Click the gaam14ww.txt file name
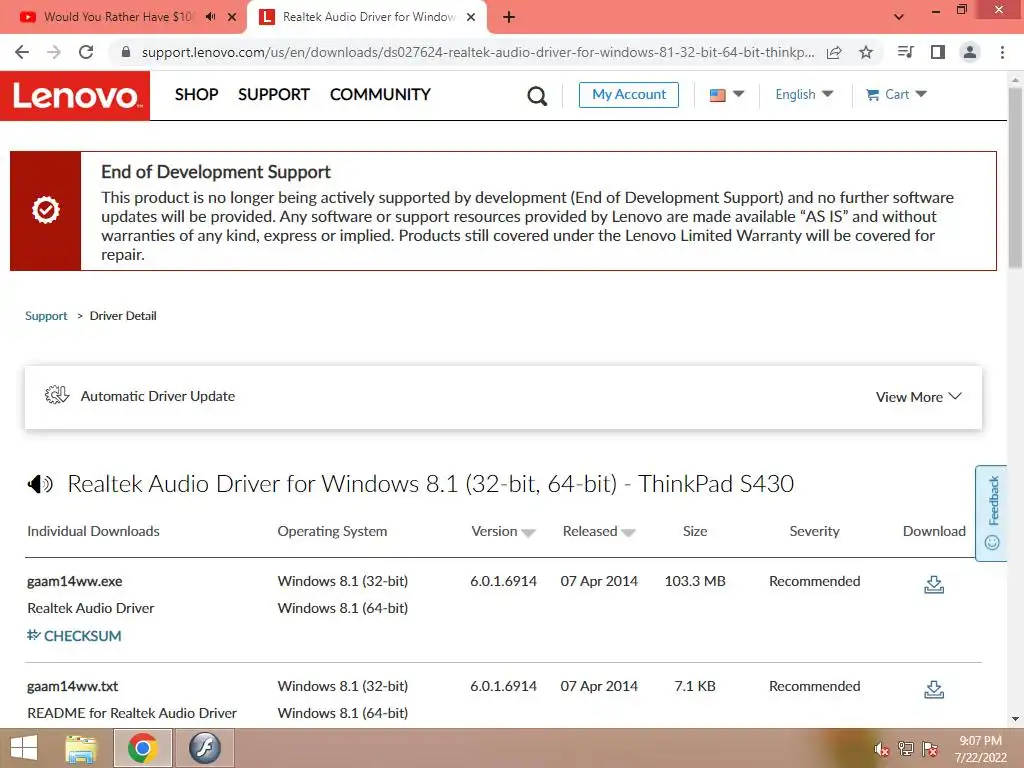 [72, 686]
